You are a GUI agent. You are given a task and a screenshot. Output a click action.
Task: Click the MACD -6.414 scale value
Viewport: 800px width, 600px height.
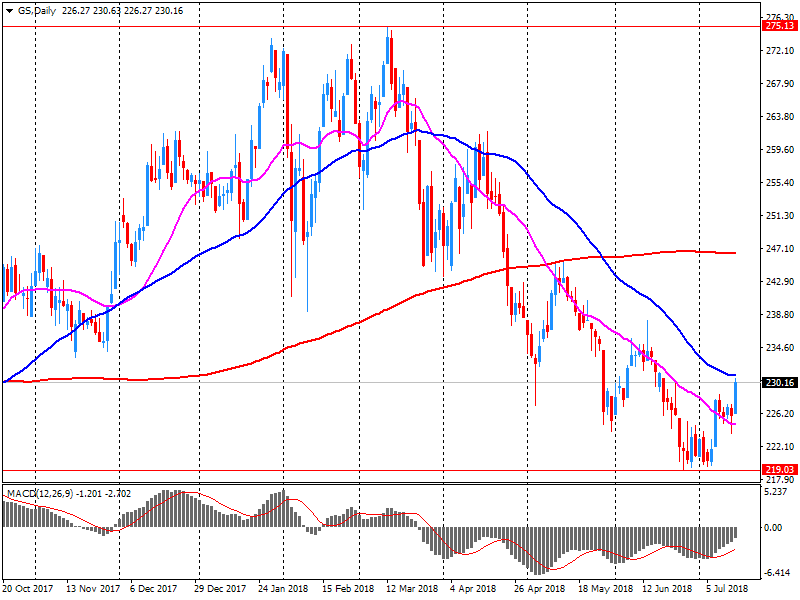778,573
